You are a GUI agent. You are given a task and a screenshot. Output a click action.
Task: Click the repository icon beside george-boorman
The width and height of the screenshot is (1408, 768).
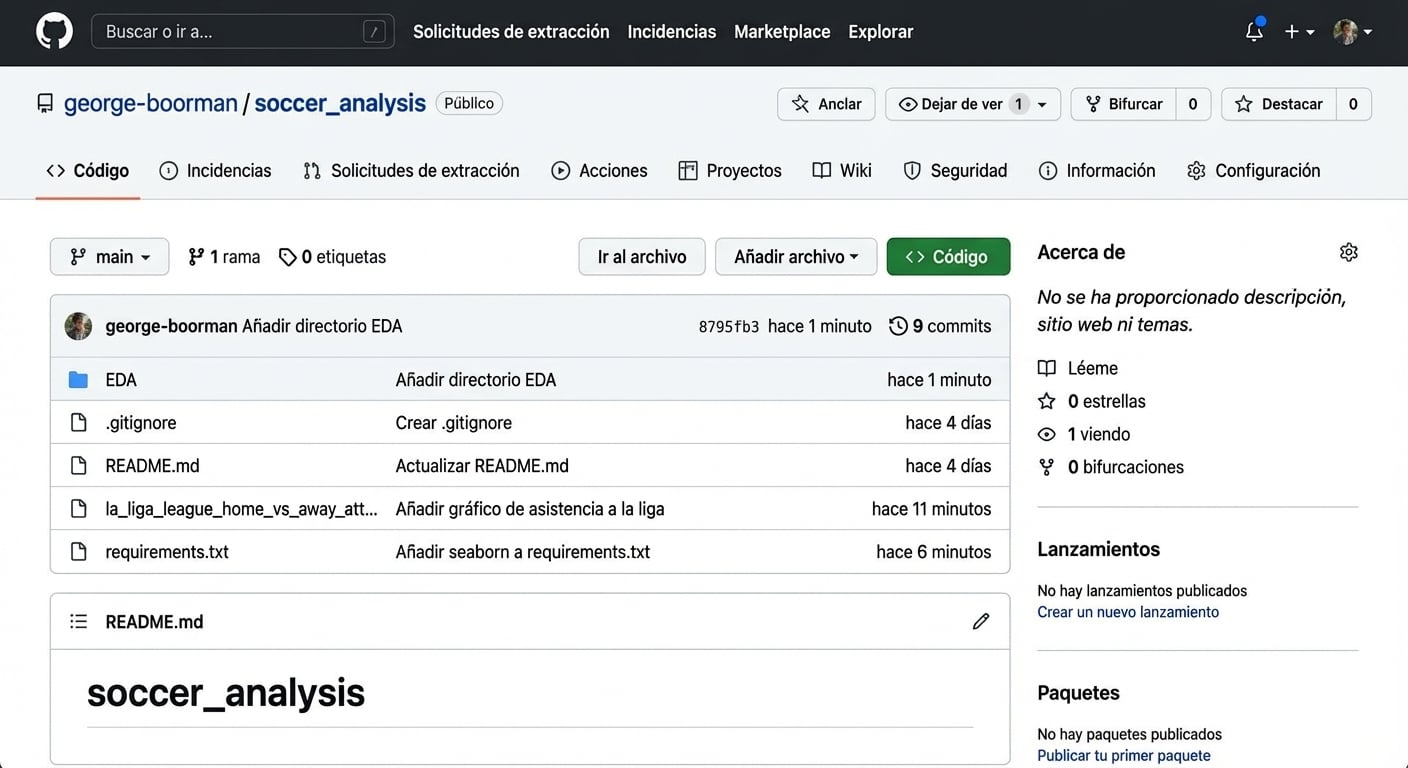(x=45, y=104)
